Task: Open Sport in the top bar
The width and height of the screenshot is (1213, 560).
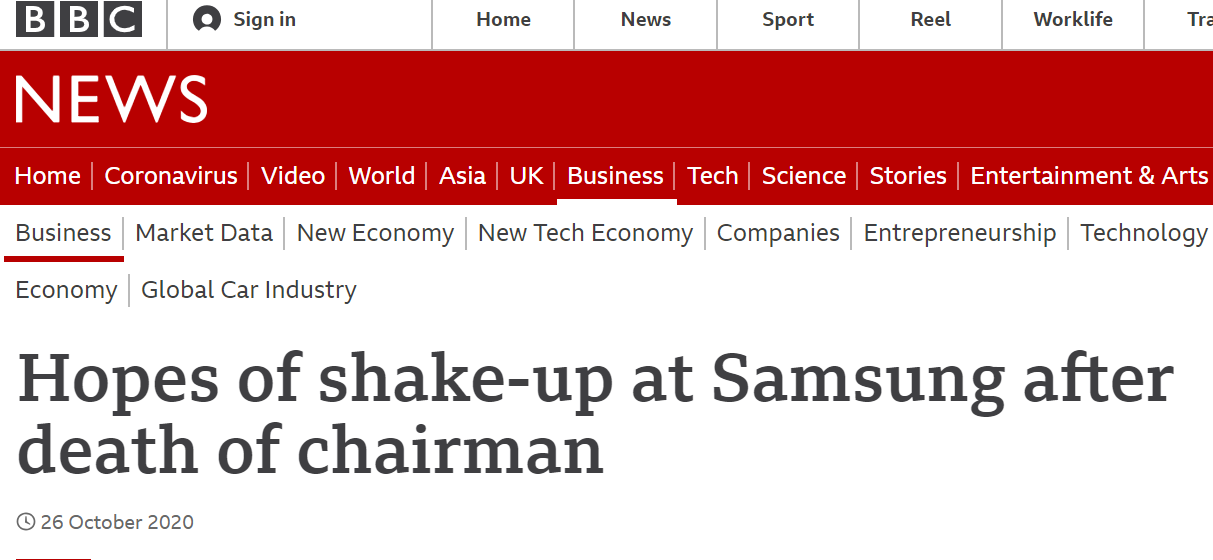Action: (788, 19)
